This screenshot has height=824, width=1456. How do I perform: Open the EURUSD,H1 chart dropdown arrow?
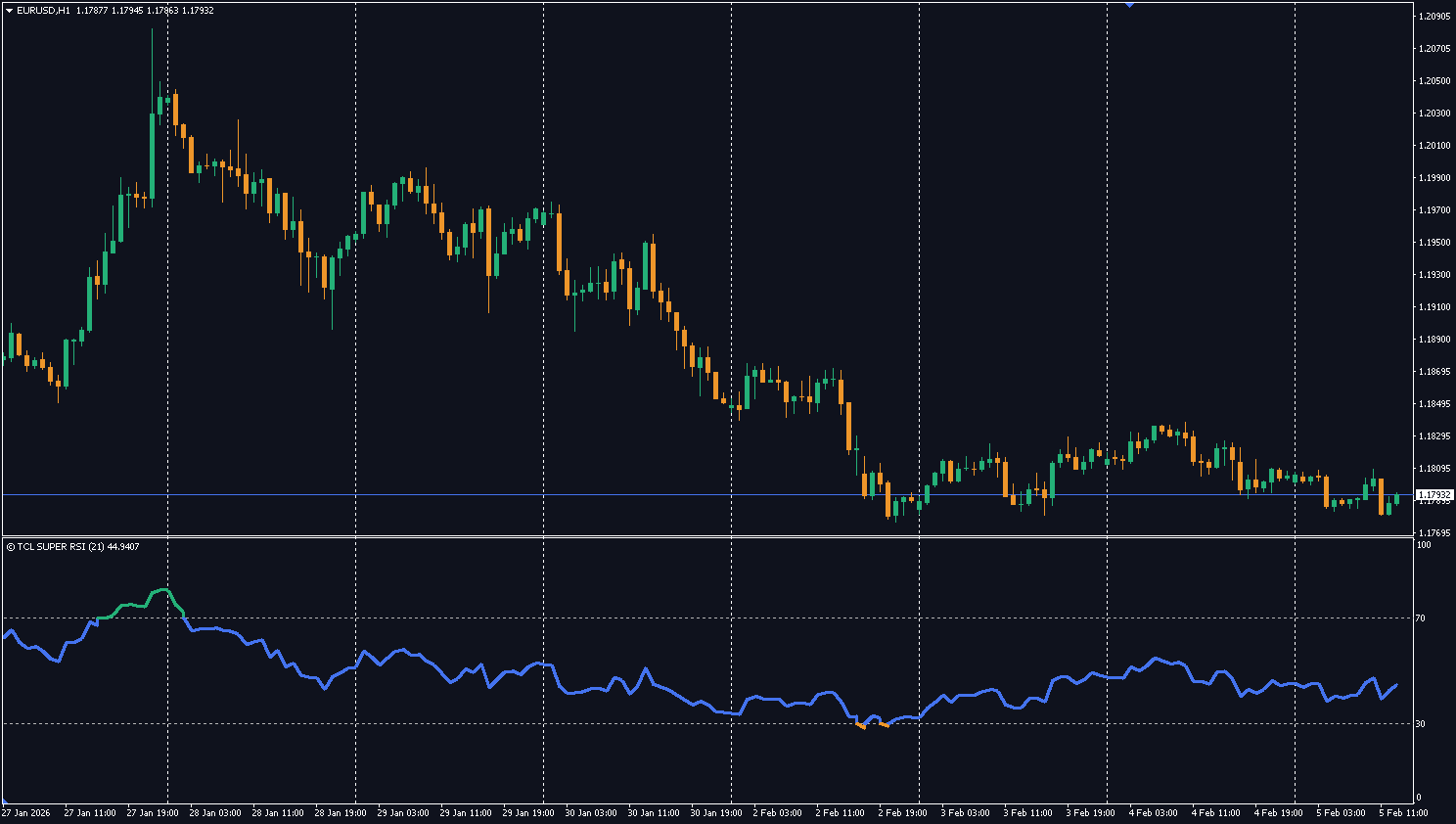pos(9,11)
